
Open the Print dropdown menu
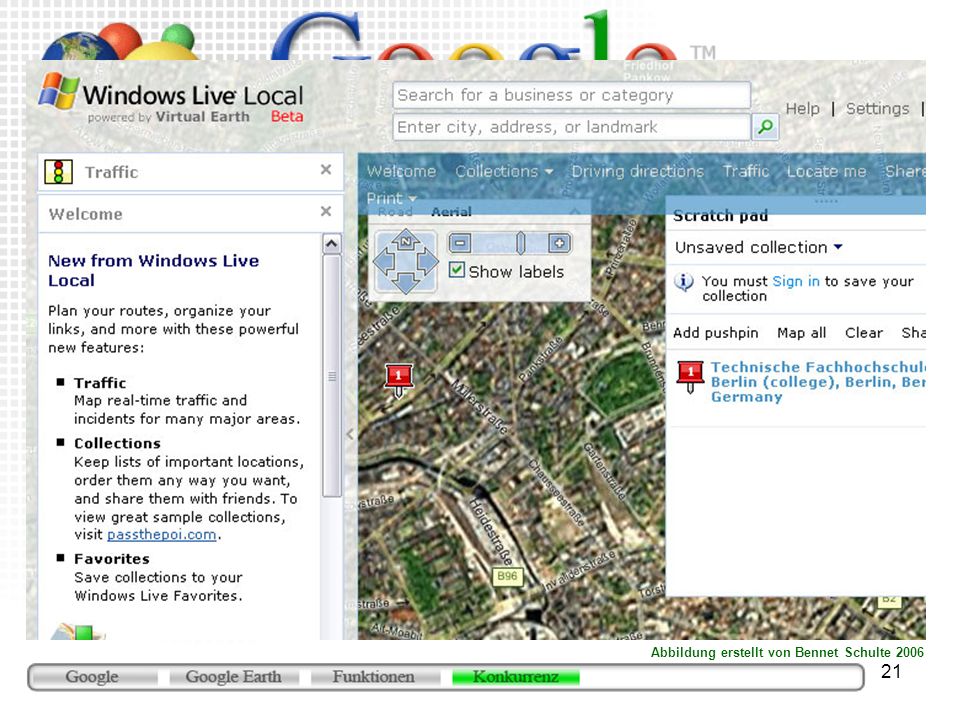point(391,198)
